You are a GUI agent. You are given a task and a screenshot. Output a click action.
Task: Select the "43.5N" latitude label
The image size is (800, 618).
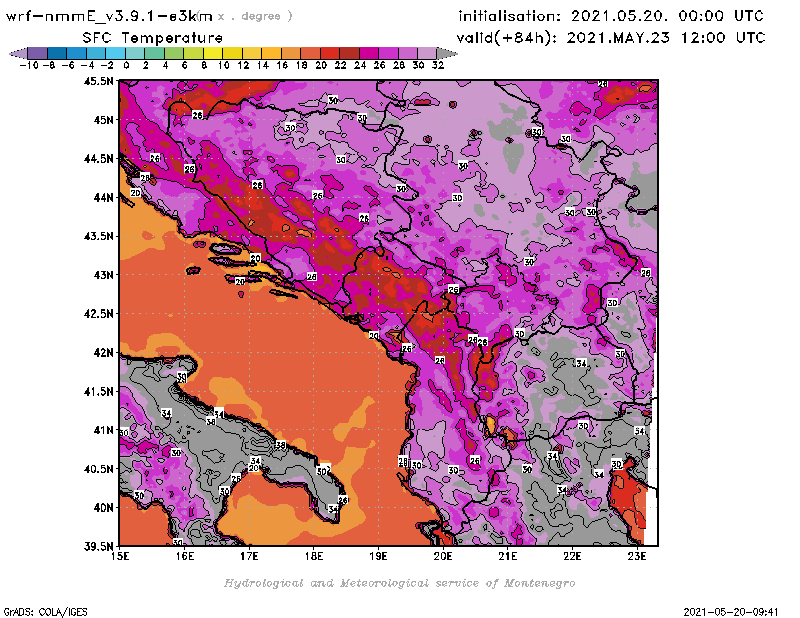[99, 236]
